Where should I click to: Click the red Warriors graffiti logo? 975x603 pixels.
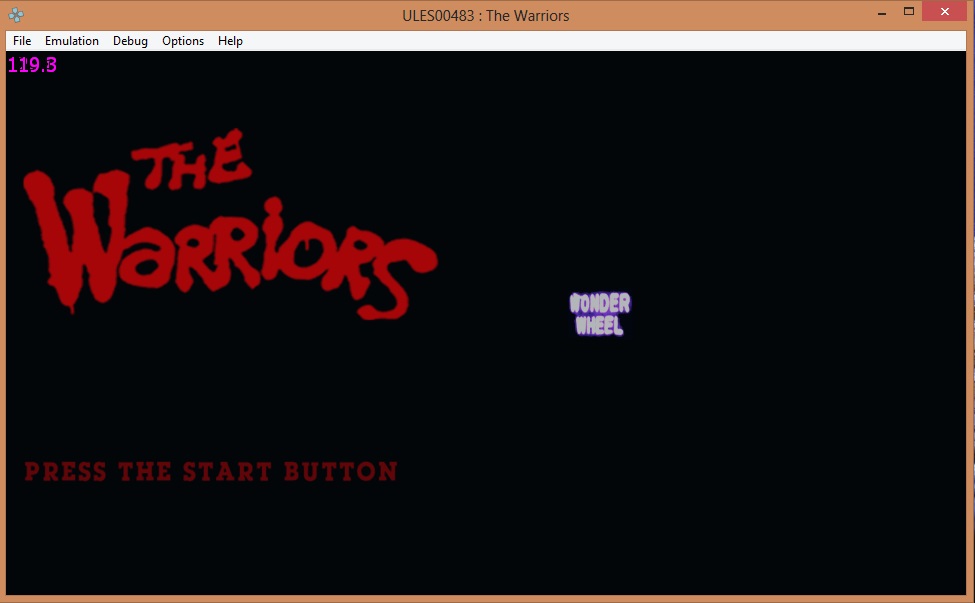(228, 240)
